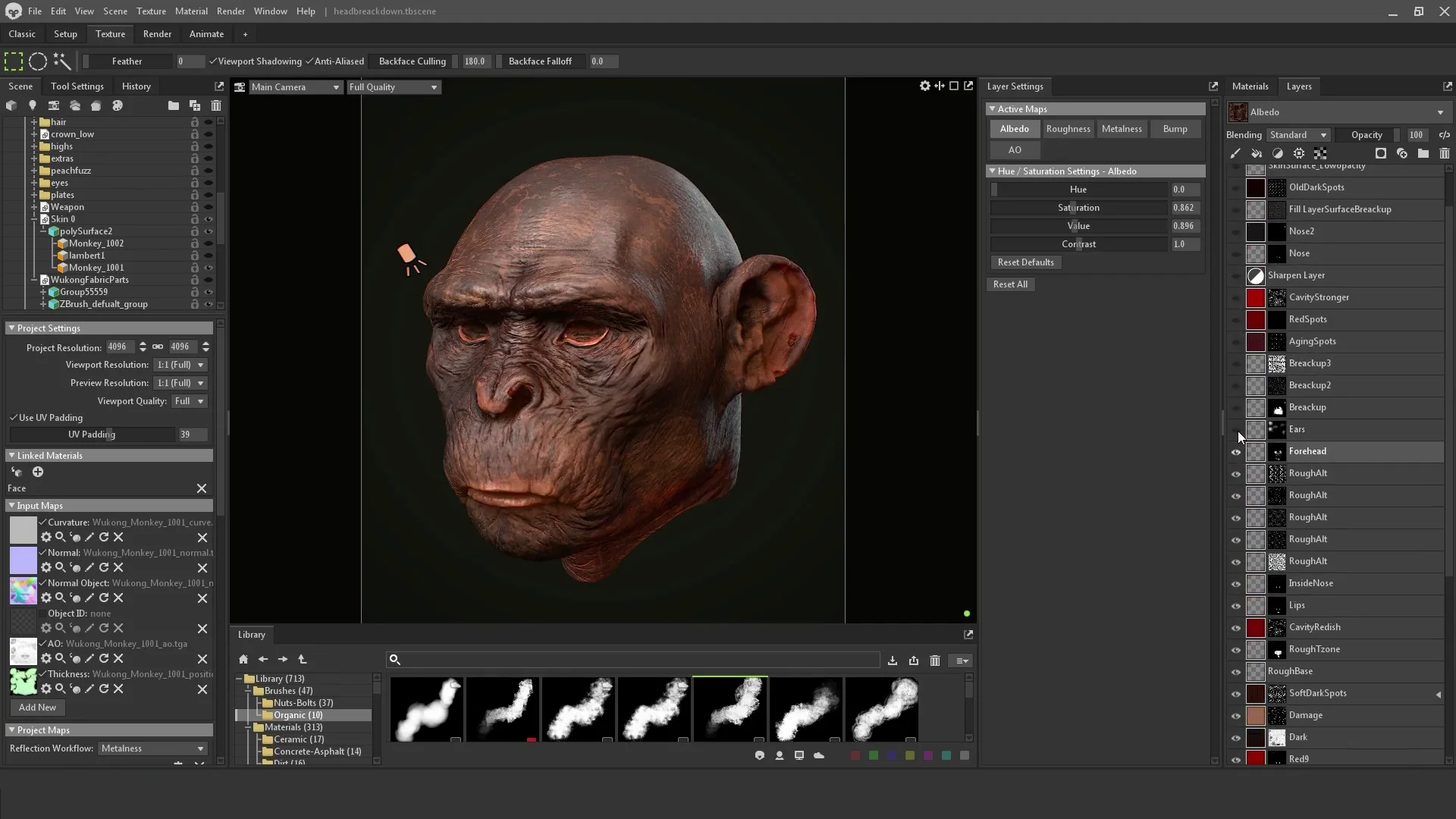
Task: Open the Material menu
Action: pyautogui.click(x=190, y=11)
